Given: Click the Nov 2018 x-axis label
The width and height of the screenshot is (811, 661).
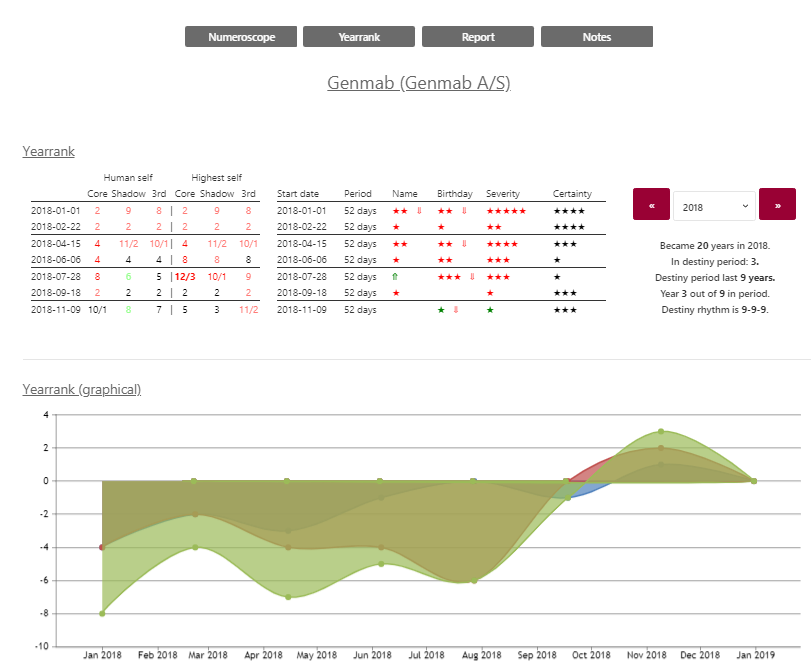Looking at the screenshot, I should (x=647, y=655).
